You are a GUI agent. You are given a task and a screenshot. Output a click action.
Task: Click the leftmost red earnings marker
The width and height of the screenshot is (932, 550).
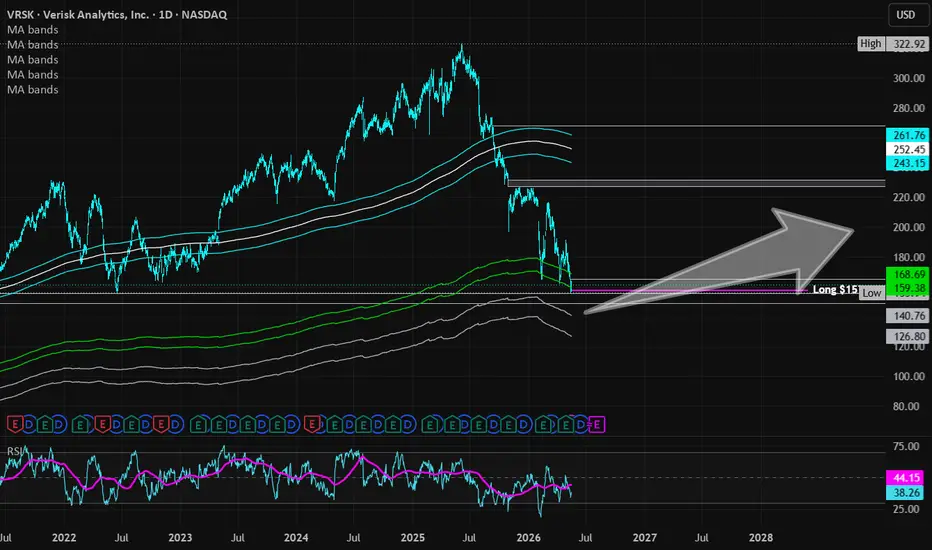15,425
